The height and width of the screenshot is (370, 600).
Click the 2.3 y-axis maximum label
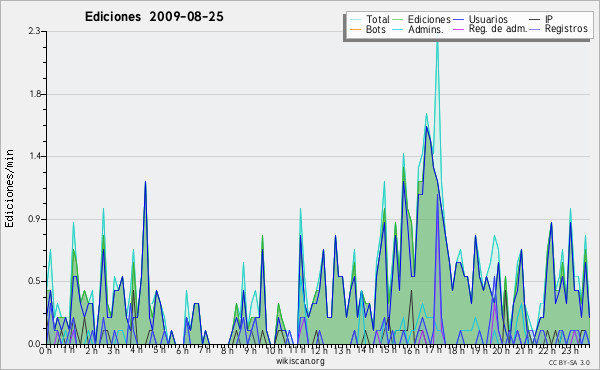click(x=34, y=31)
